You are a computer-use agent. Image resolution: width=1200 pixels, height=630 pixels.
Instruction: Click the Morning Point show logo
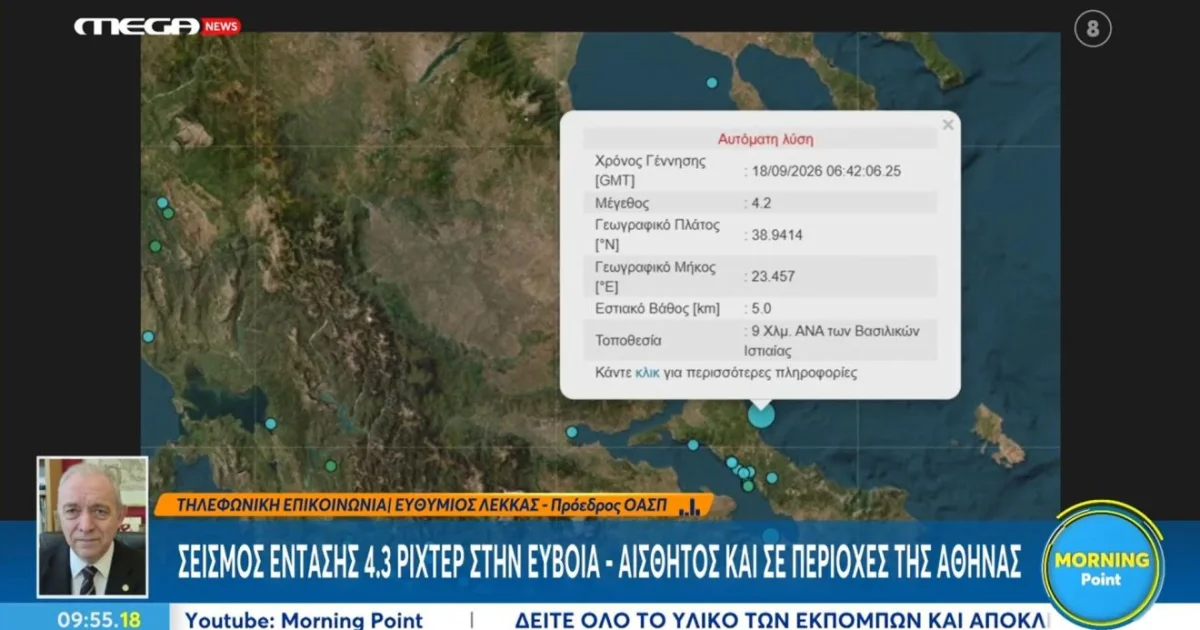1102,563
